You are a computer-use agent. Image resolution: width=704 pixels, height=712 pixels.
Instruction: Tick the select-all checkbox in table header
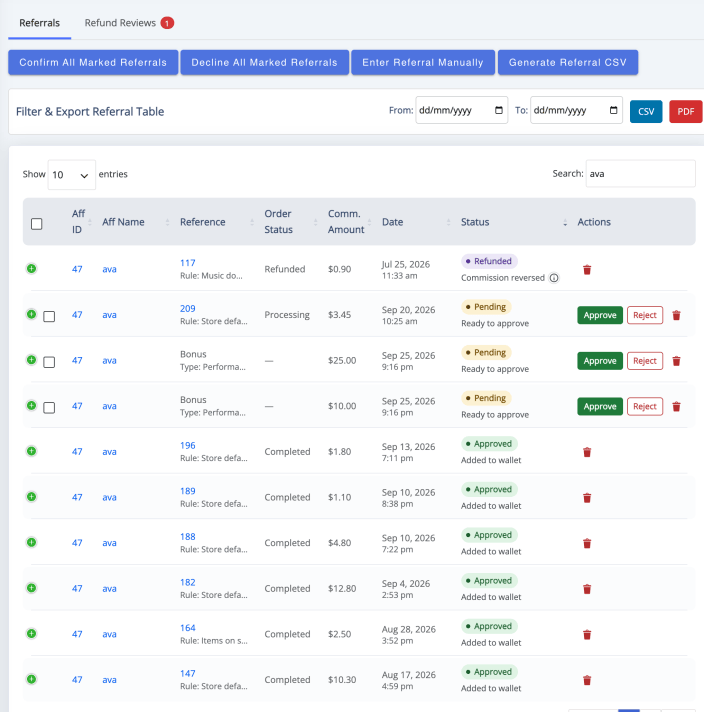pos(37,224)
